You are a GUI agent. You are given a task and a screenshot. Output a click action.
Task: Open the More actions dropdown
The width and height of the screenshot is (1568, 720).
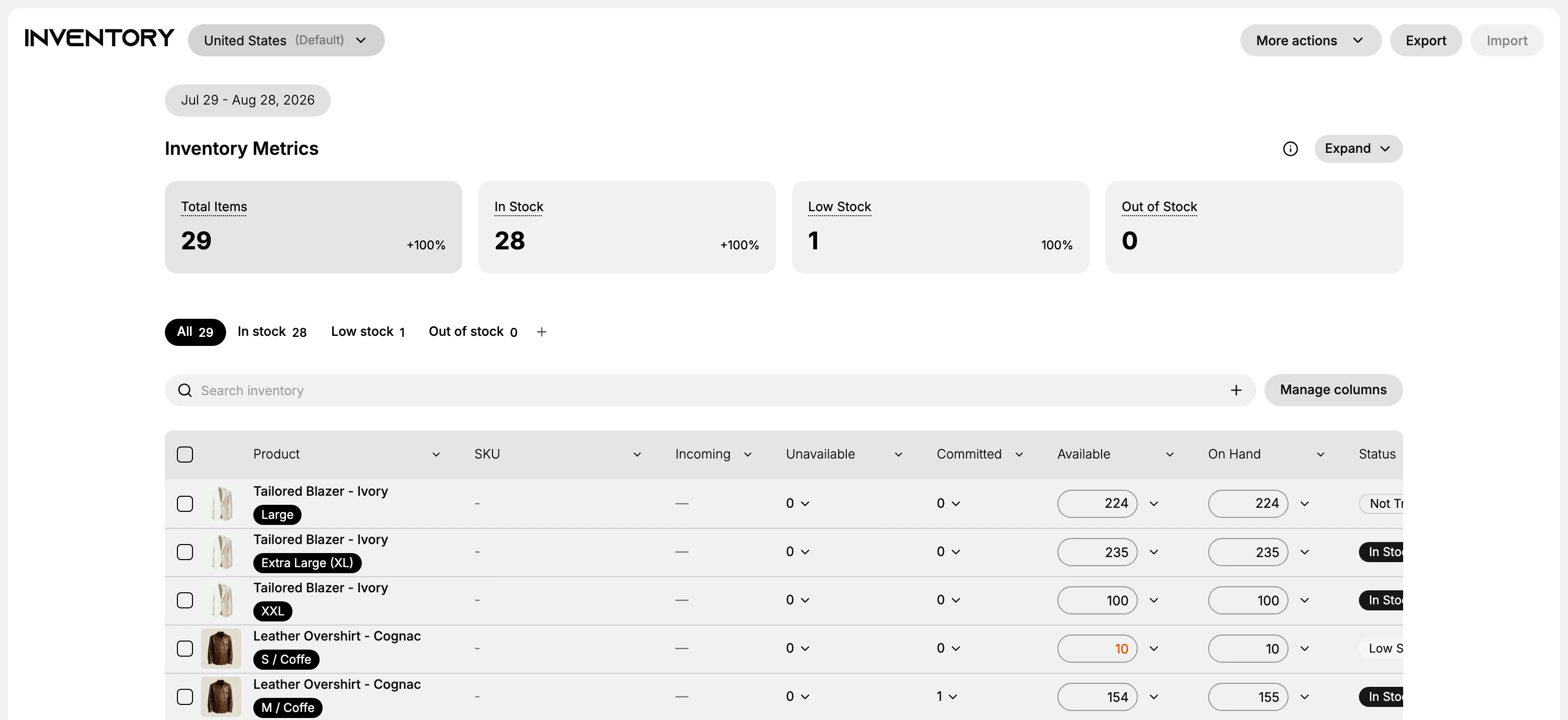point(1311,40)
